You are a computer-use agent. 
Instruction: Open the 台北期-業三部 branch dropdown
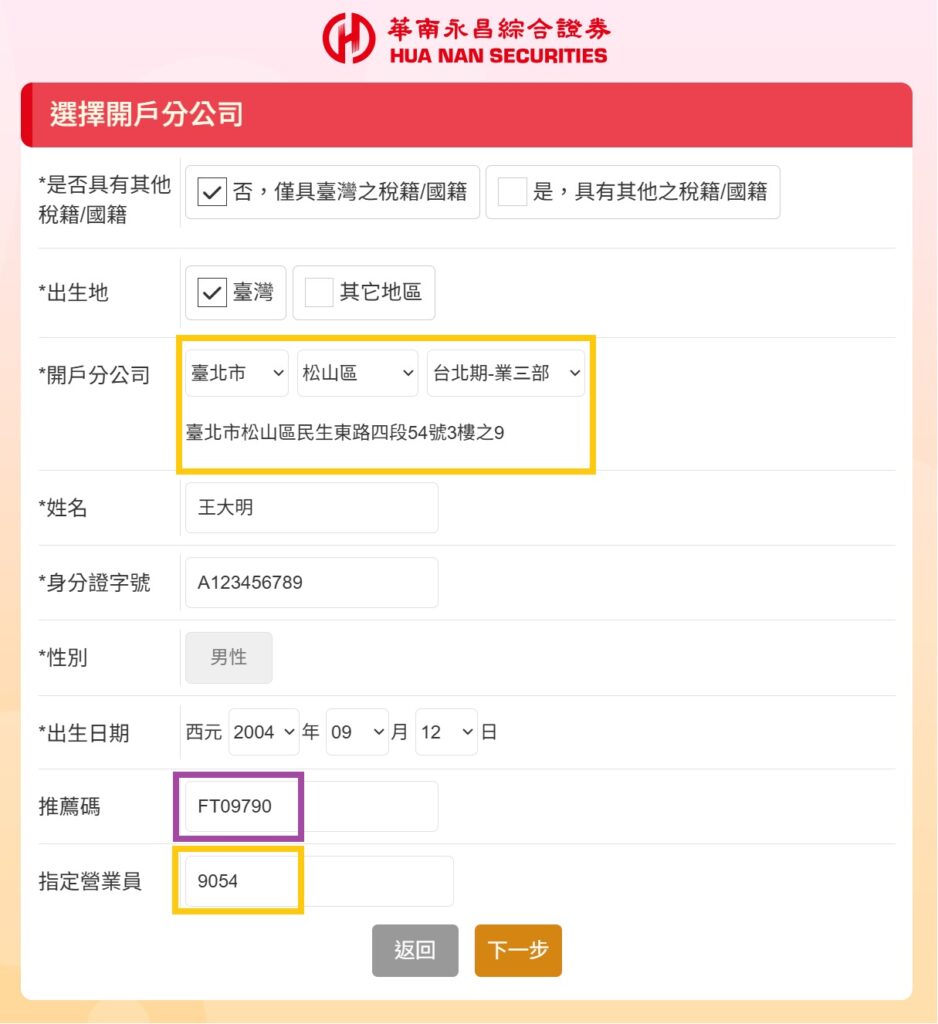click(505, 373)
